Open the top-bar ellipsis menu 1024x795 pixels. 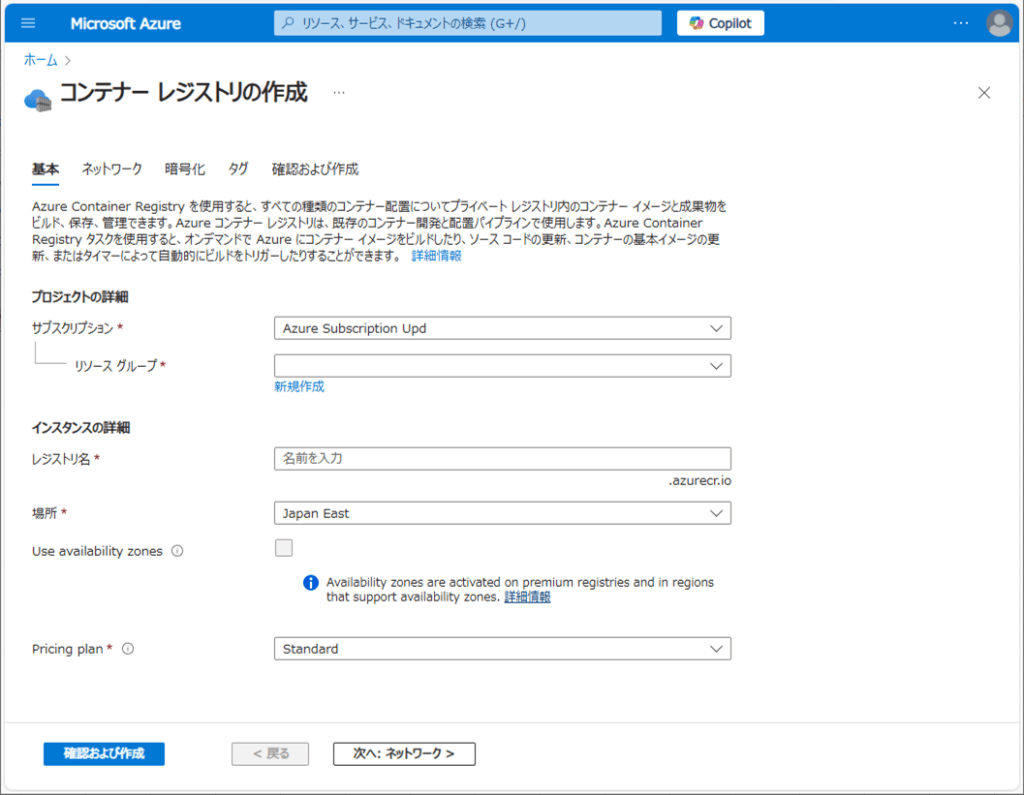960,22
